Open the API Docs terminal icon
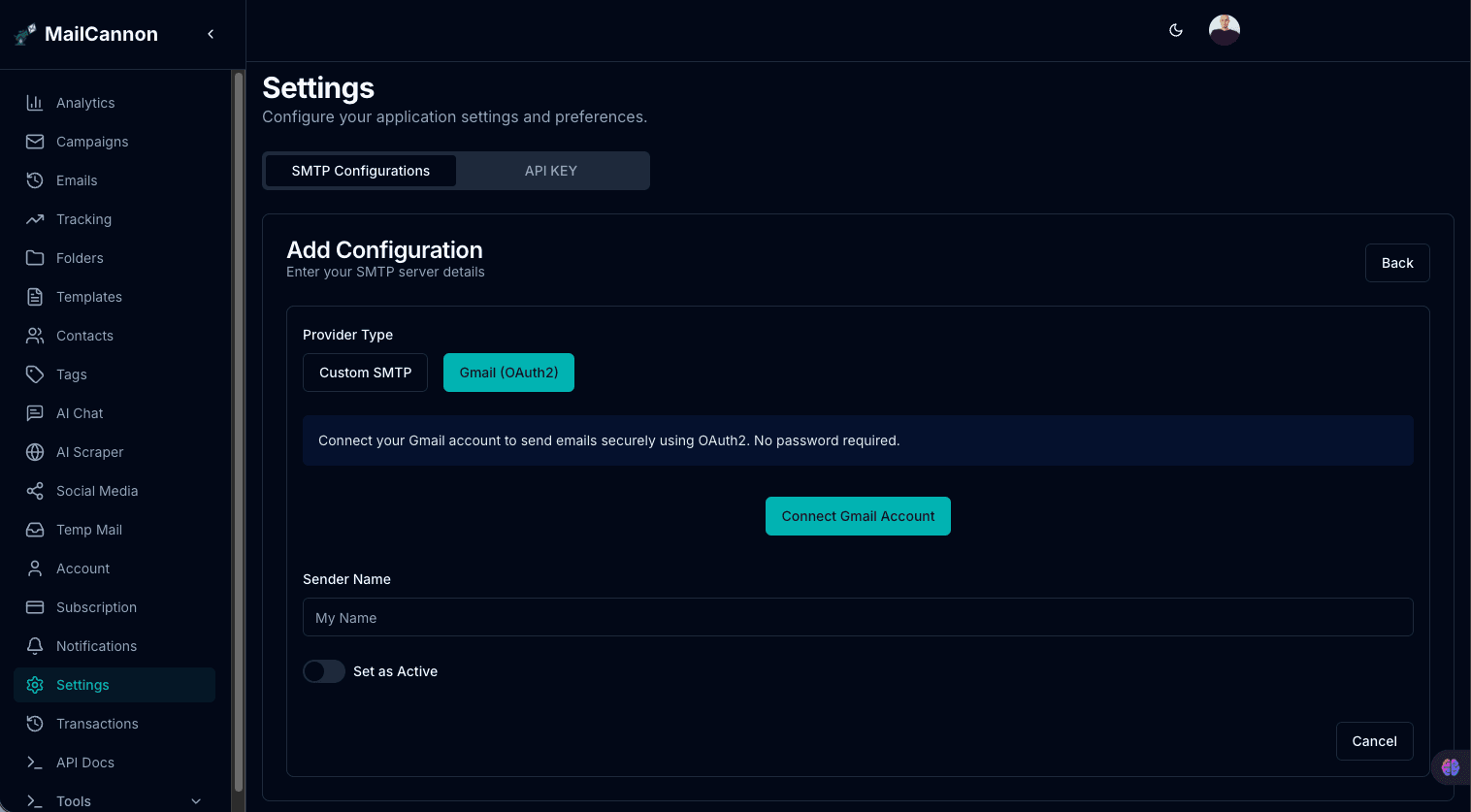 point(35,763)
